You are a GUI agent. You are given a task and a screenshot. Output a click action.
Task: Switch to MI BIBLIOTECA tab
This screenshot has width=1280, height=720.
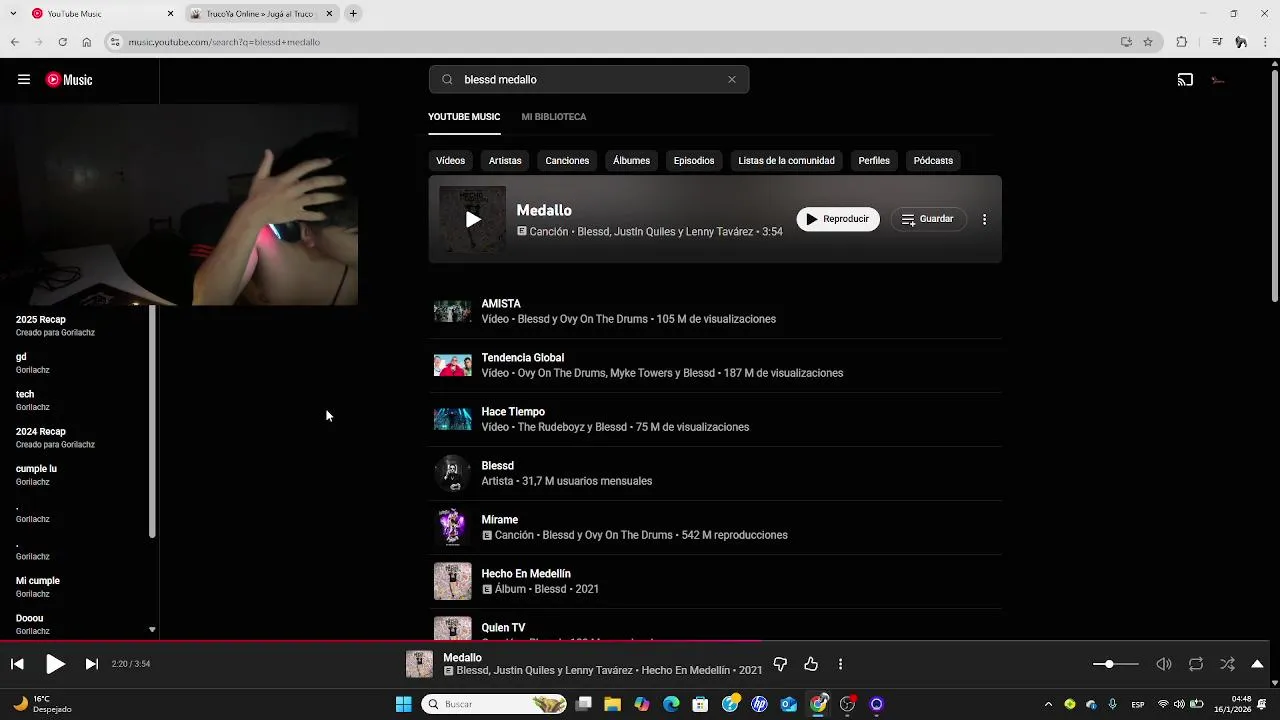(x=553, y=117)
